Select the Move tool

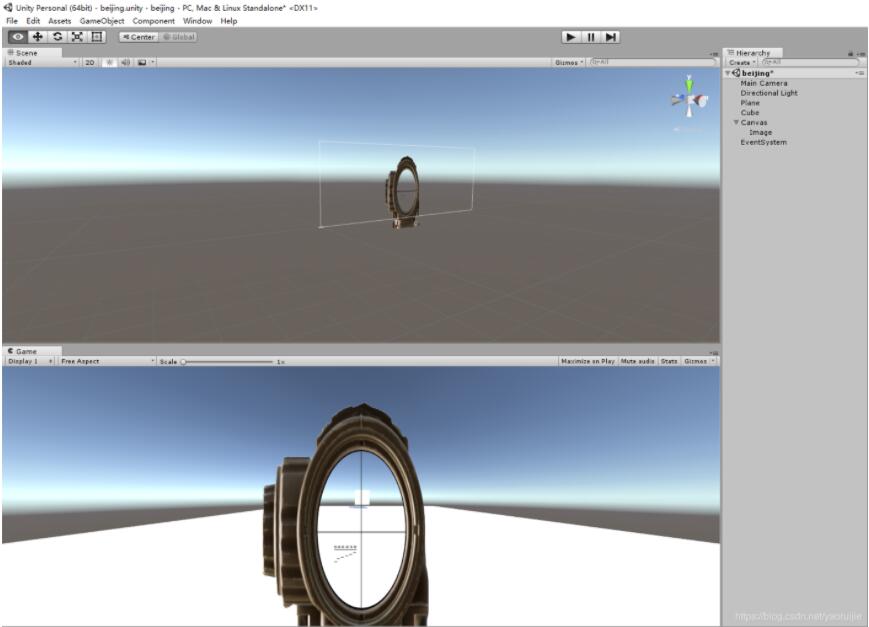point(38,37)
